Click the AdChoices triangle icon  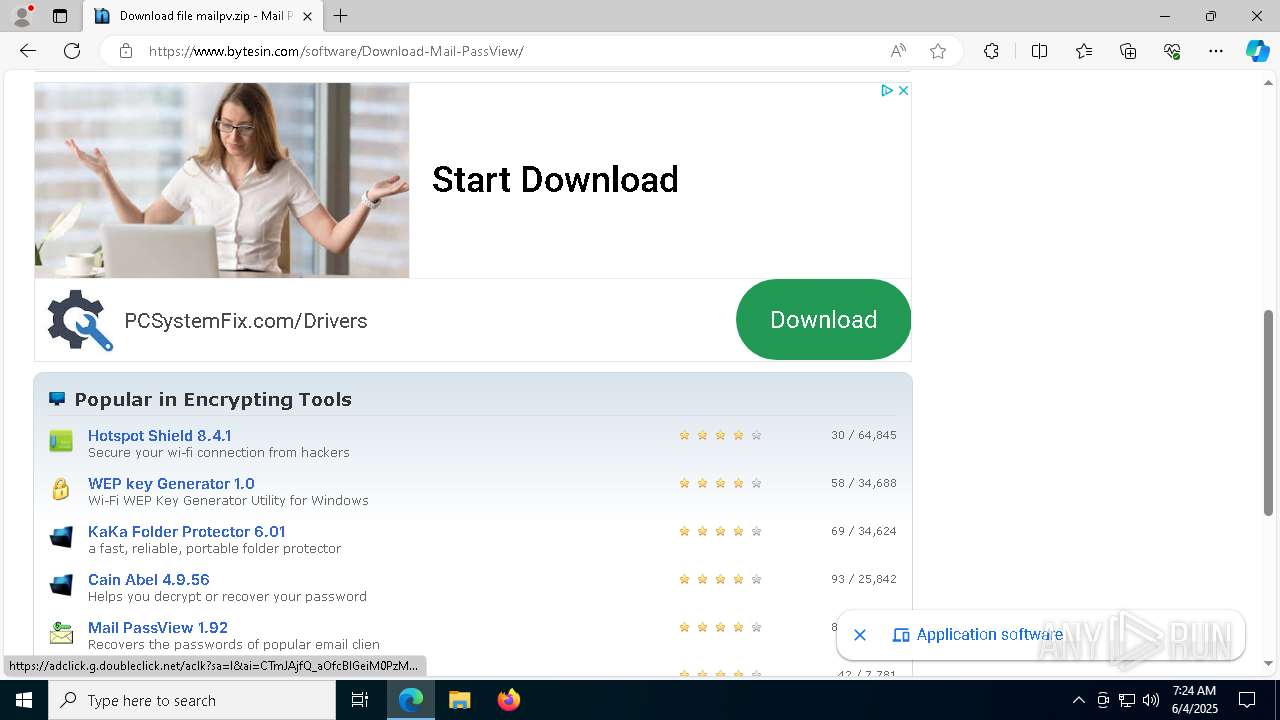coord(886,90)
